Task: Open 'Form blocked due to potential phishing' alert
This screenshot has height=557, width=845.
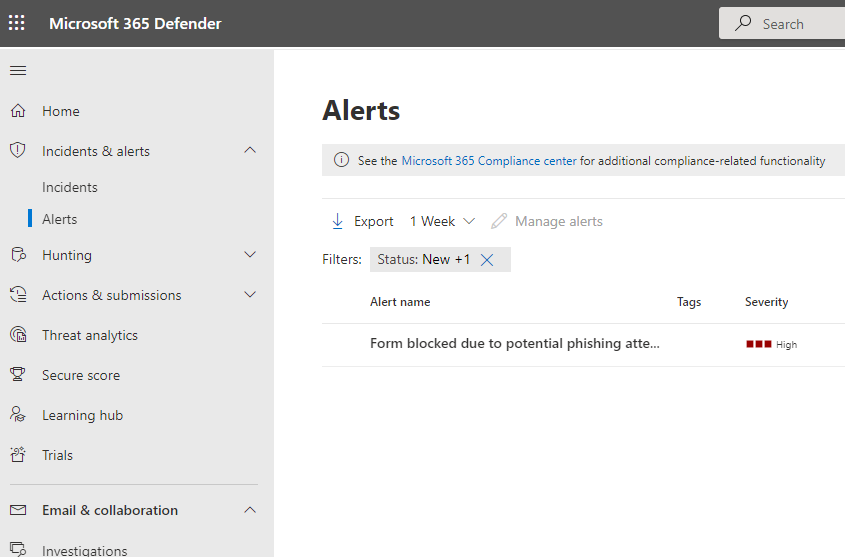Action: point(515,344)
